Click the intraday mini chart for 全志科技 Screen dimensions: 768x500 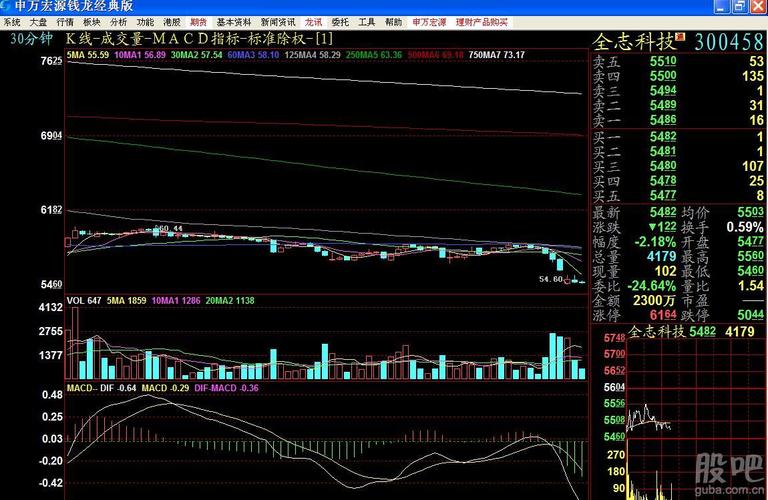(696, 420)
